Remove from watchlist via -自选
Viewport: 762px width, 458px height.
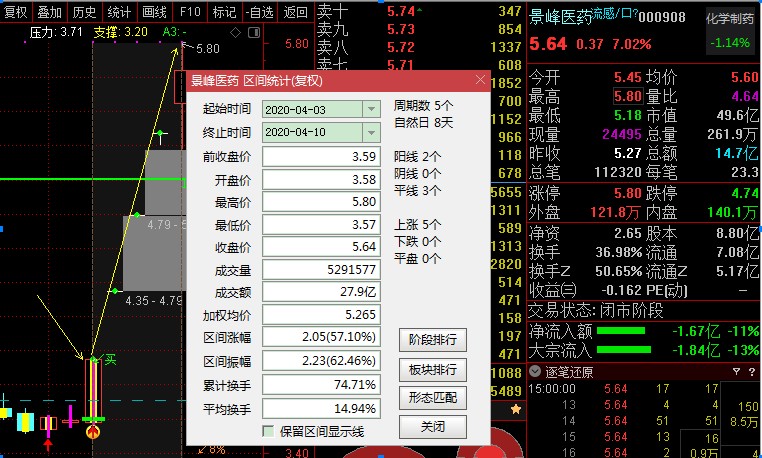260,12
